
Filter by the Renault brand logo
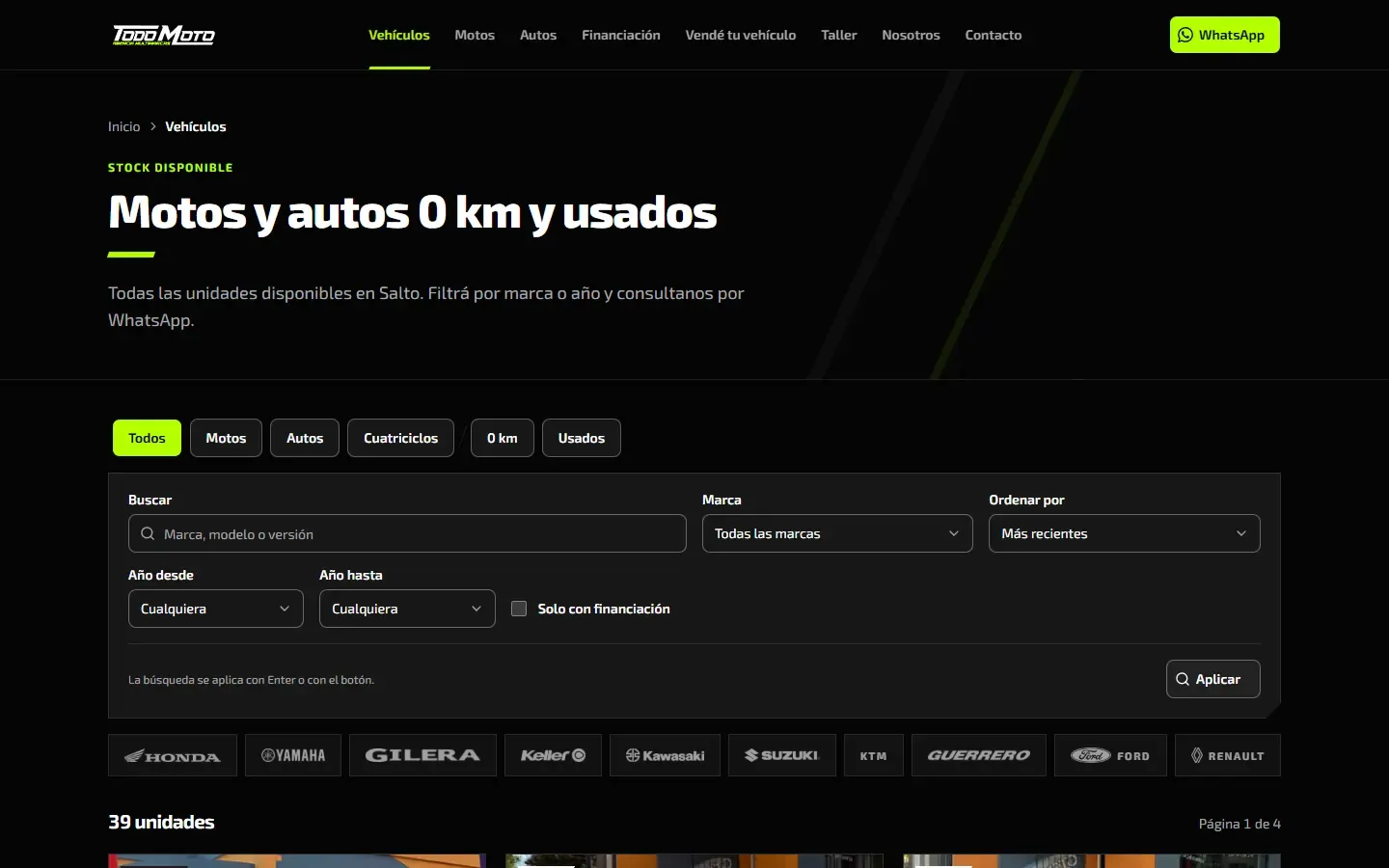point(1228,755)
